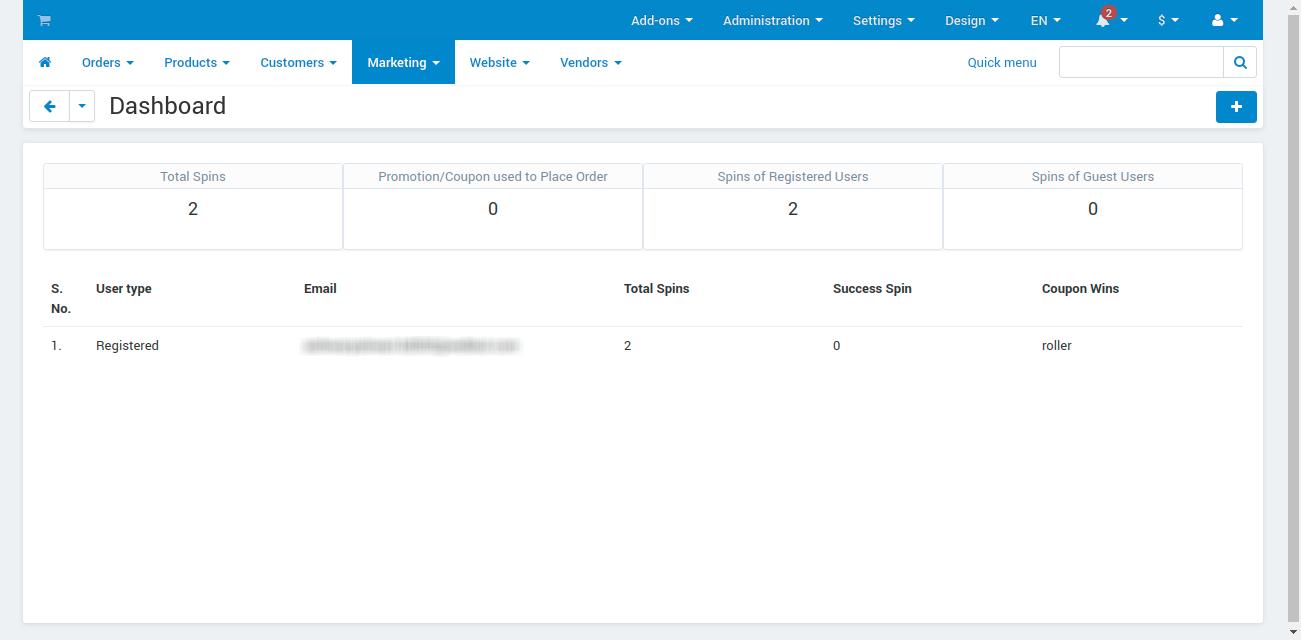Click into the search input field
The height and width of the screenshot is (640, 1301).
(x=1141, y=62)
